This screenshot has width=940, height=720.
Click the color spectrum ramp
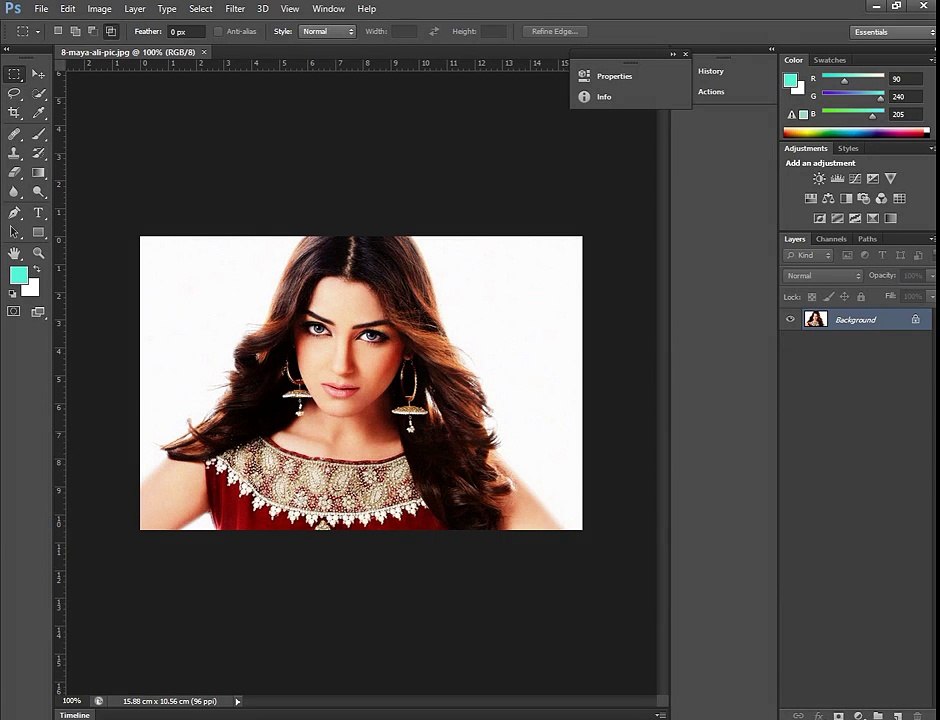pyautogui.click(x=855, y=132)
